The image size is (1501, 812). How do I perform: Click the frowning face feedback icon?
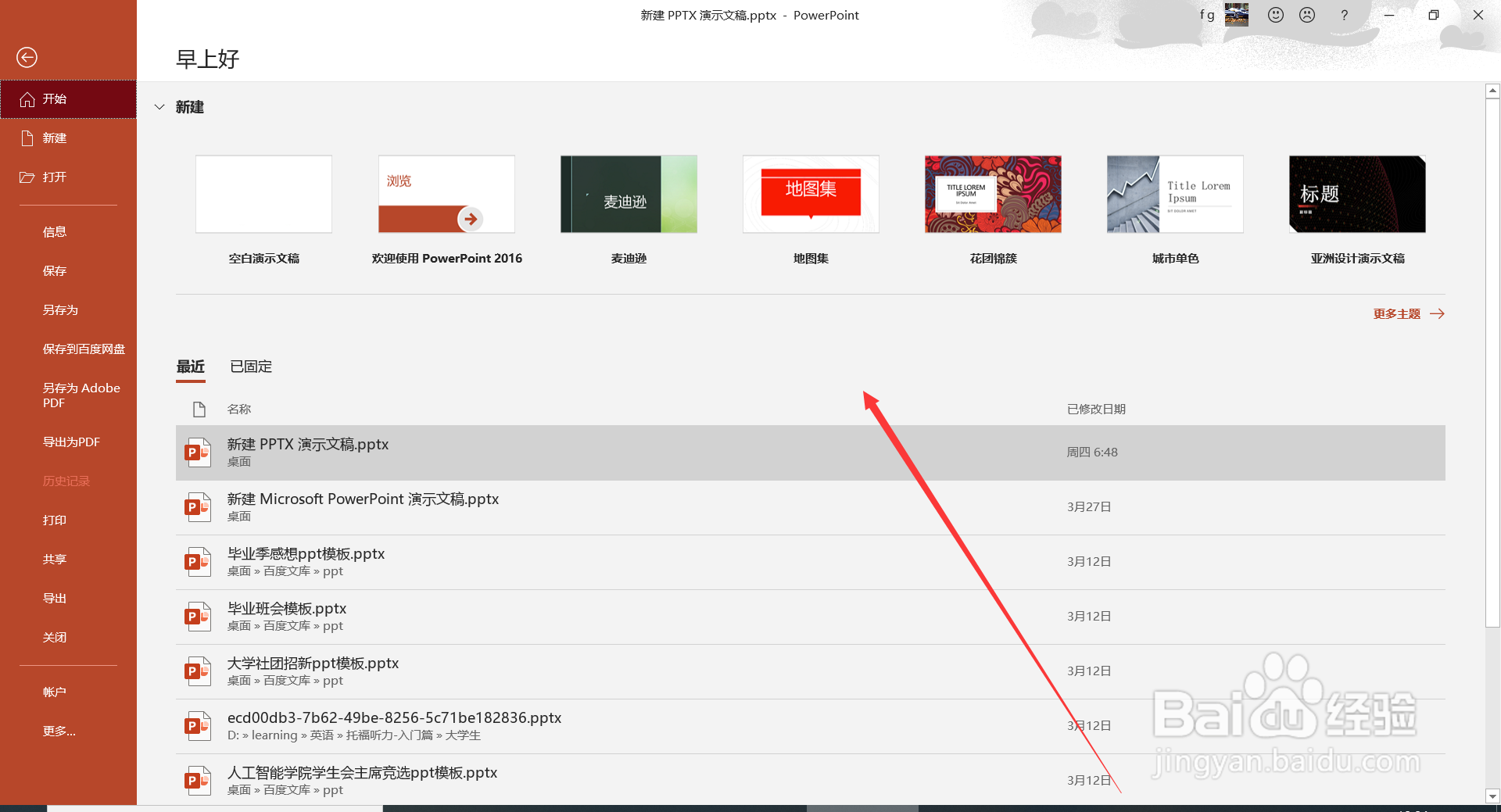pos(1307,15)
